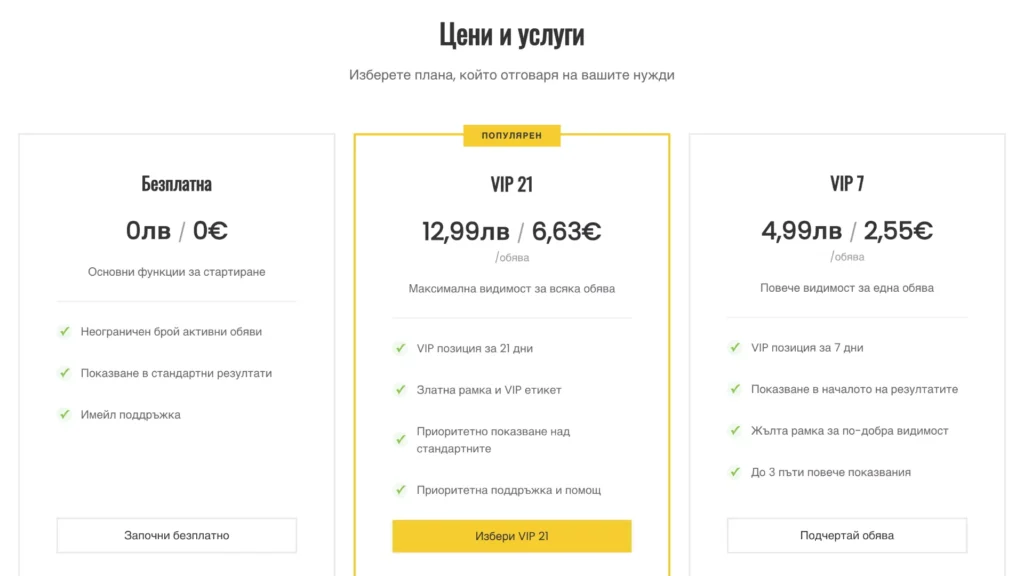Click the checkmark beside Жълта рамка за по-добра видимост
Image resolution: width=1024 pixels, height=576 pixels.
[x=735, y=431]
